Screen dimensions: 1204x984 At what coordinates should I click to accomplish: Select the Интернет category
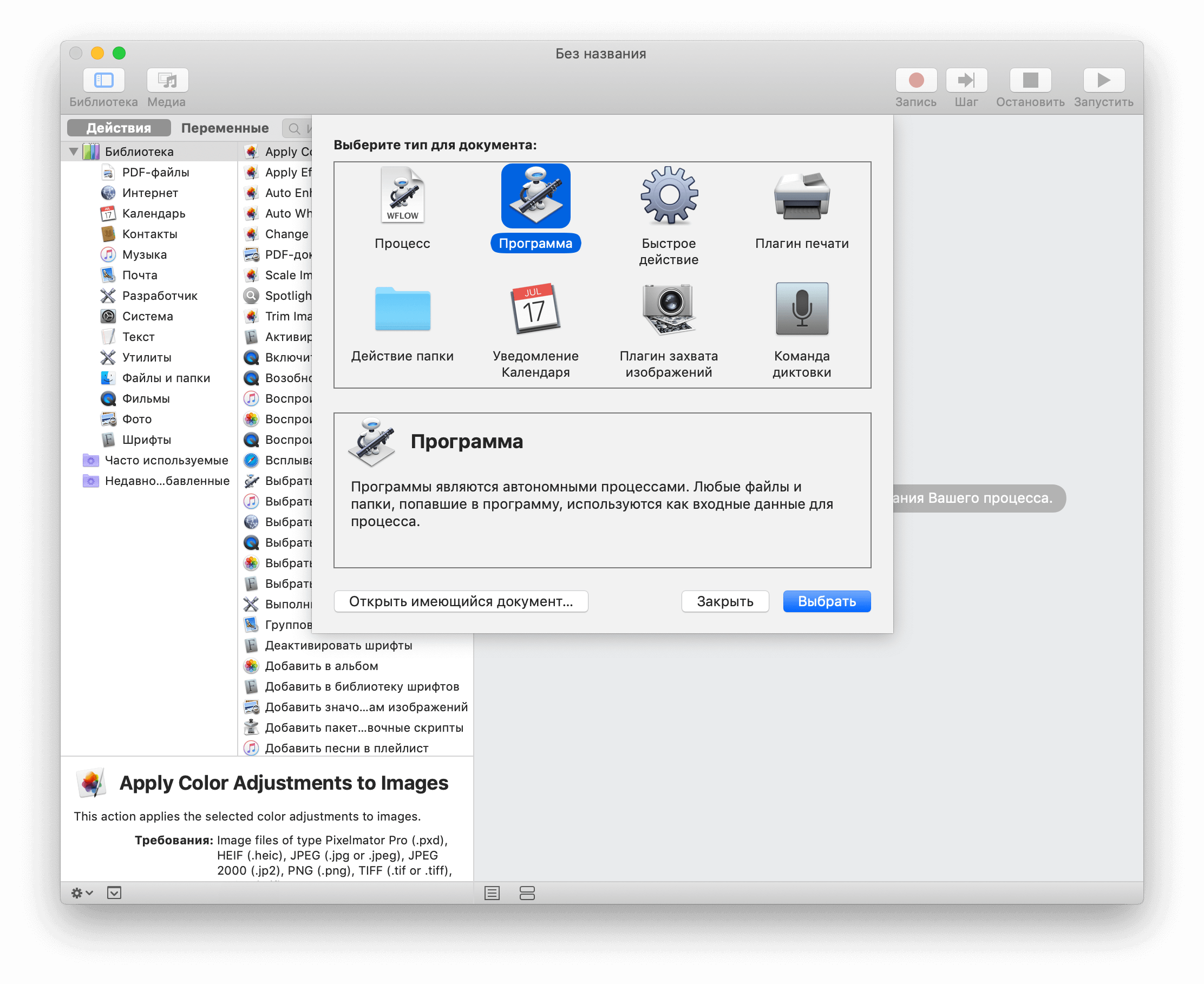coord(149,193)
